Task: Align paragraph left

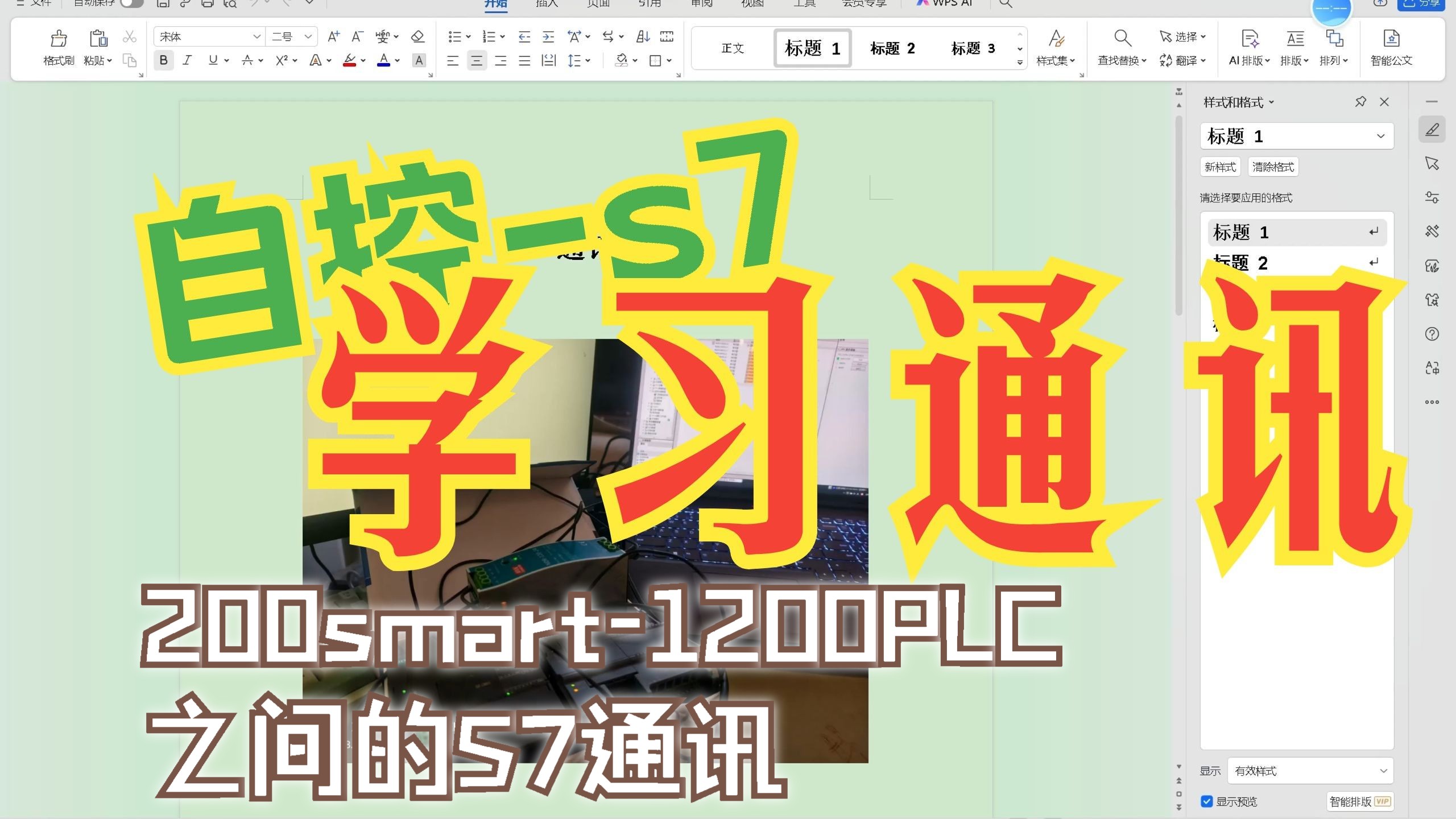Action: 453,60
